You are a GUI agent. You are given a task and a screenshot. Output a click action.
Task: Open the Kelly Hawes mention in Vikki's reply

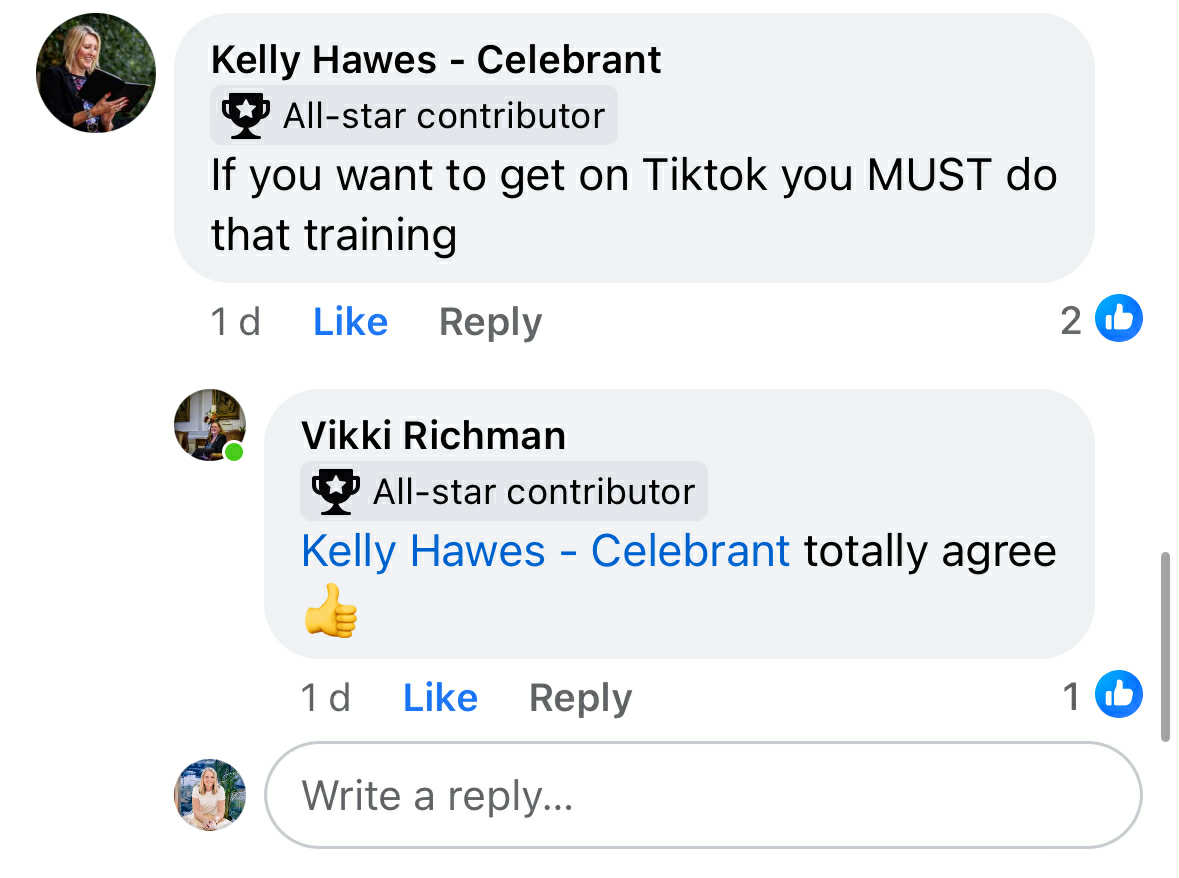click(x=545, y=551)
